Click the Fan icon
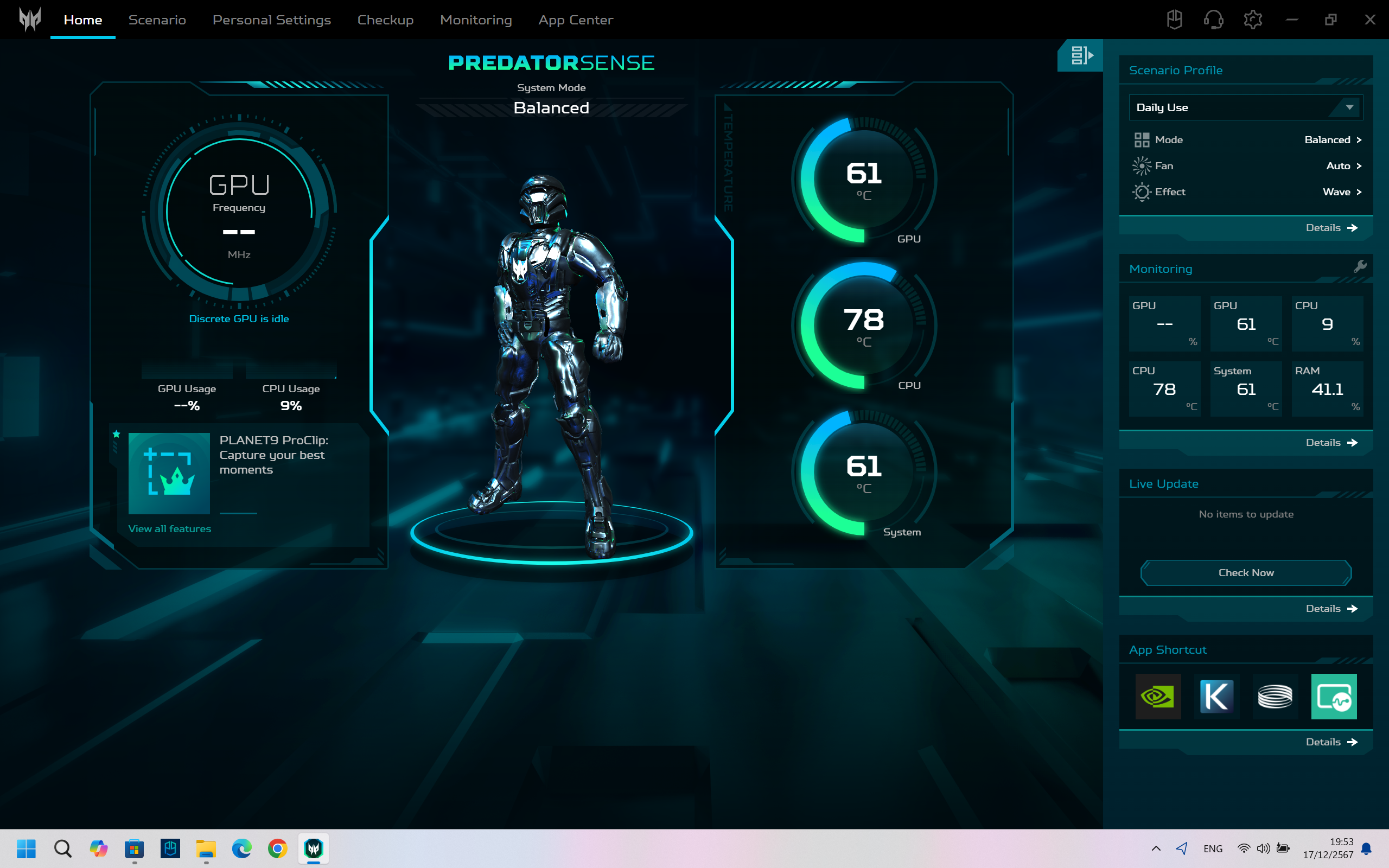The height and width of the screenshot is (868, 1389). click(x=1142, y=166)
